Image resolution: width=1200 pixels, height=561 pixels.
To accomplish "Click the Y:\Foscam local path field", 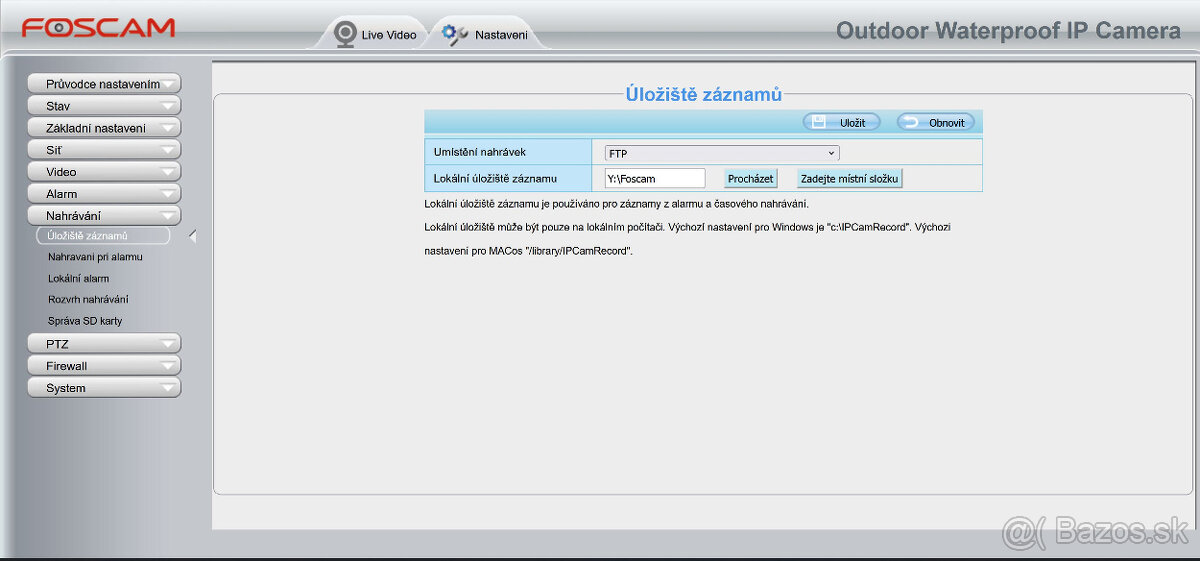I will (x=655, y=179).
